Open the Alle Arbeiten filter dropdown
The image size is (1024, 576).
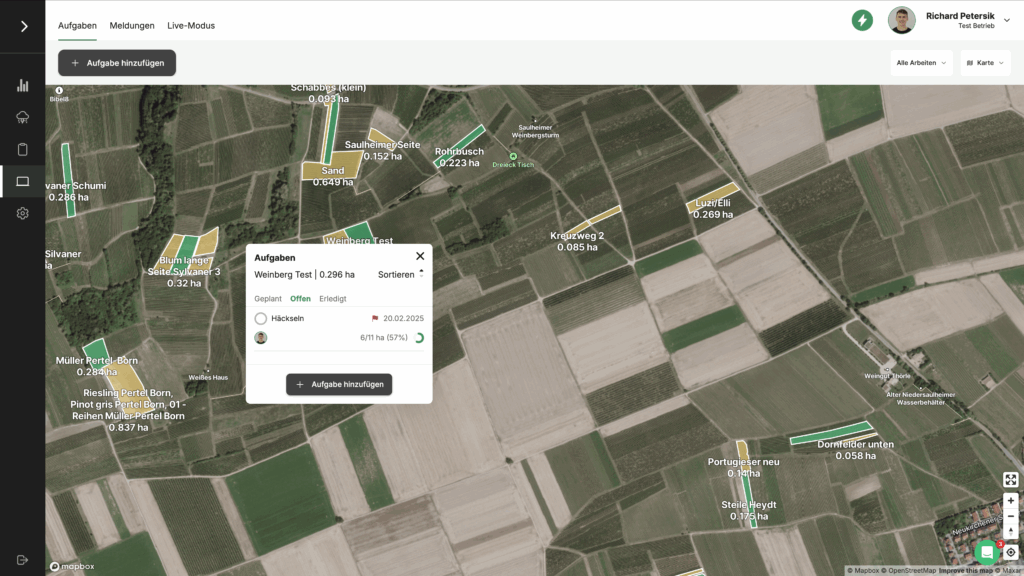tap(921, 63)
